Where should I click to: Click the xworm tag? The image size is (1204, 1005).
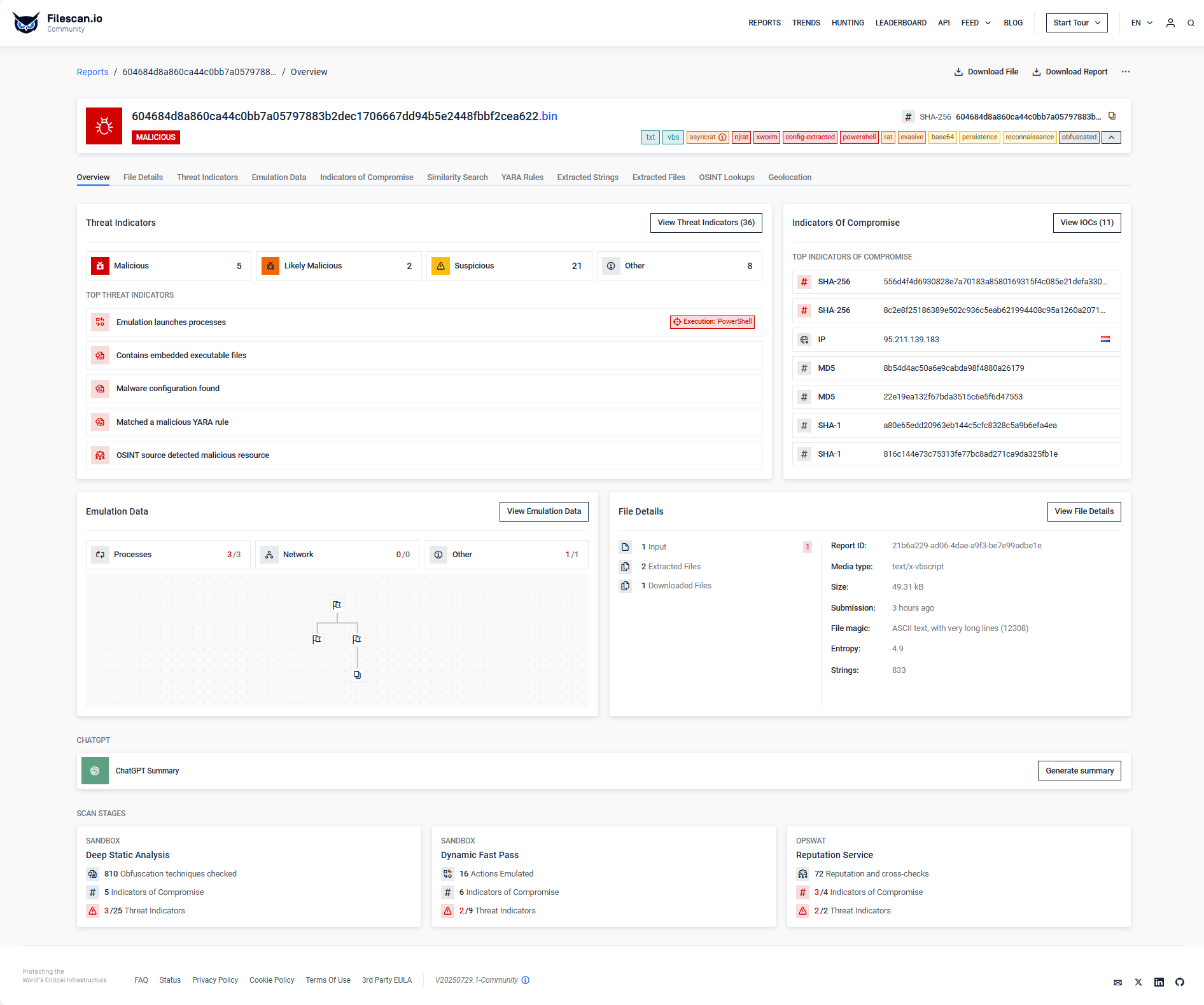tap(767, 137)
